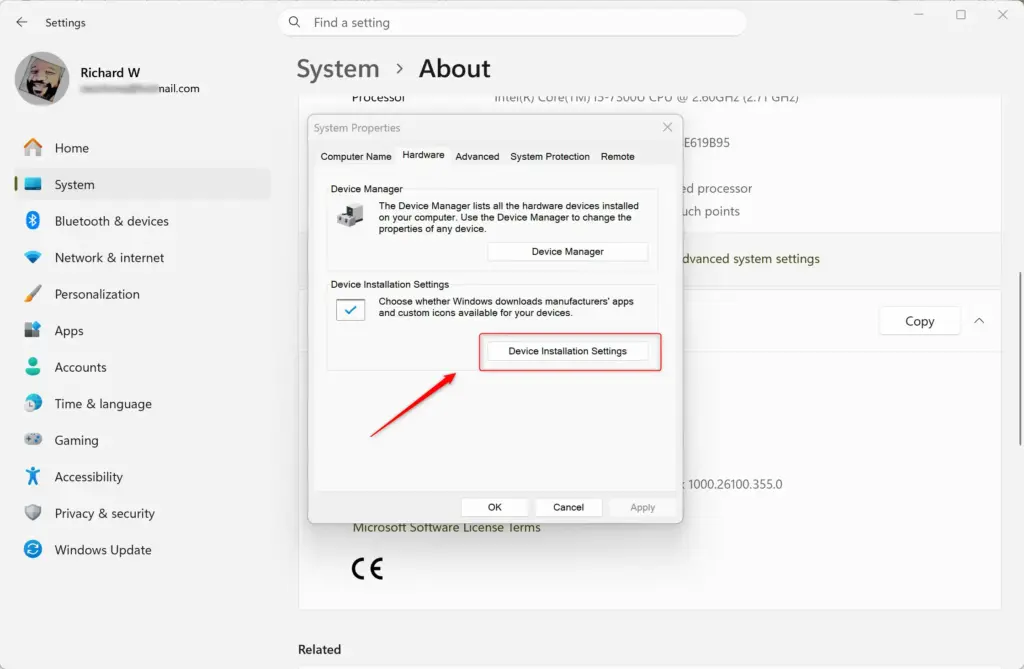
Task: Click the back arrow in Settings
Action: click(x=22, y=22)
